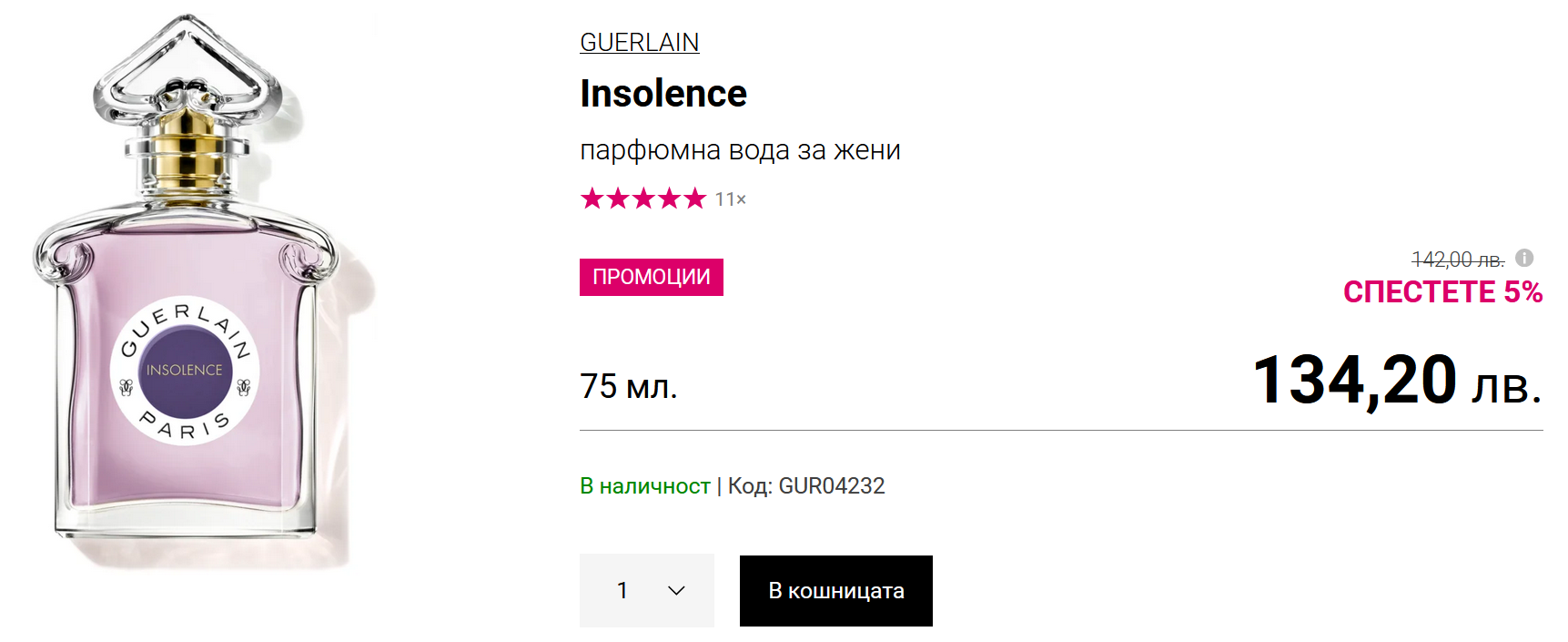Select the 75 мл. size label
Image resolution: width=1568 pixels, height=642 pixels.
(629, 386)
